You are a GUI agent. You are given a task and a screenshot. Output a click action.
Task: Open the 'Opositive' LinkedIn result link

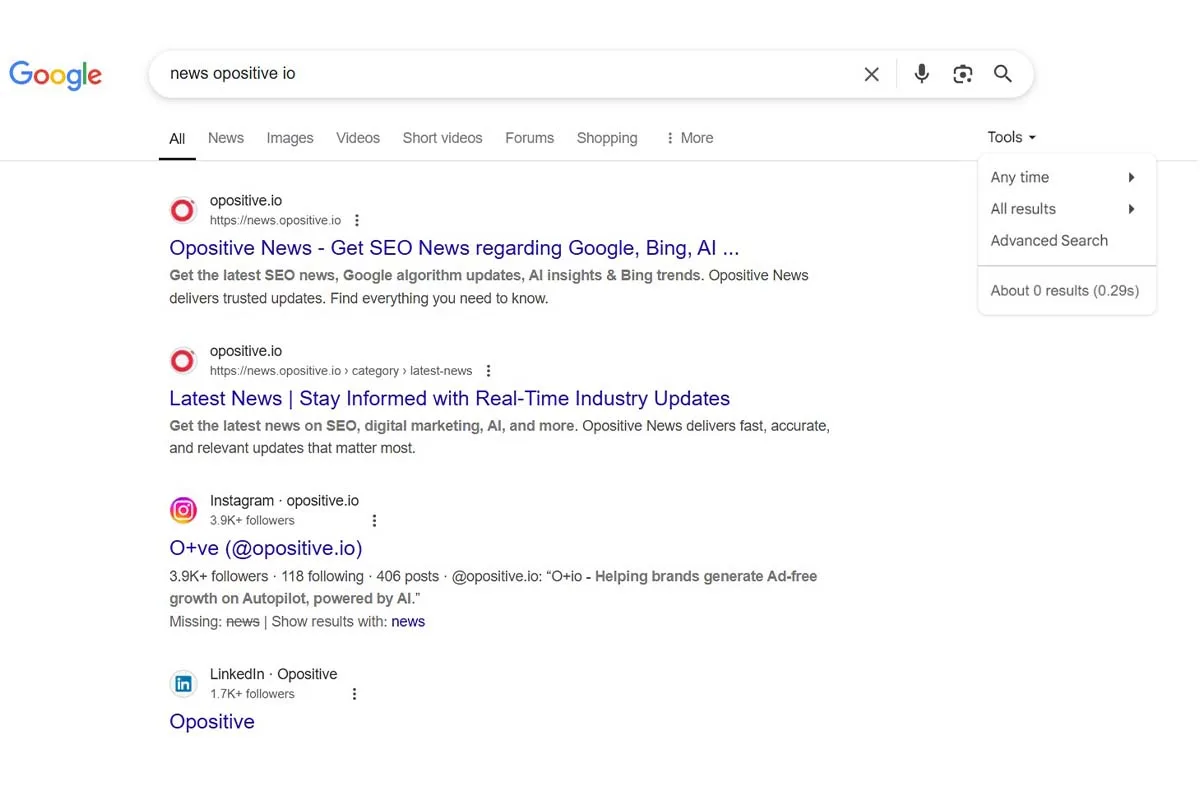click(212, 722)
